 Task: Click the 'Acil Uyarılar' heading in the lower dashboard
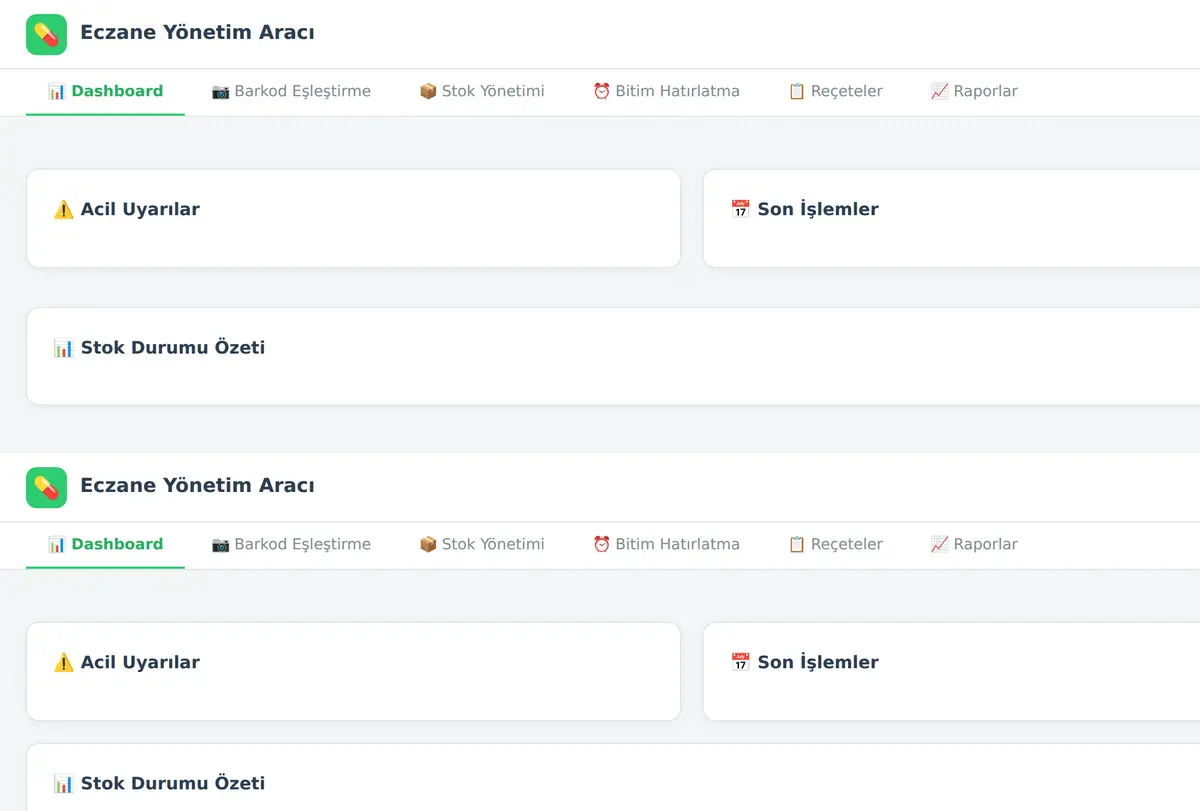(126, 662)
